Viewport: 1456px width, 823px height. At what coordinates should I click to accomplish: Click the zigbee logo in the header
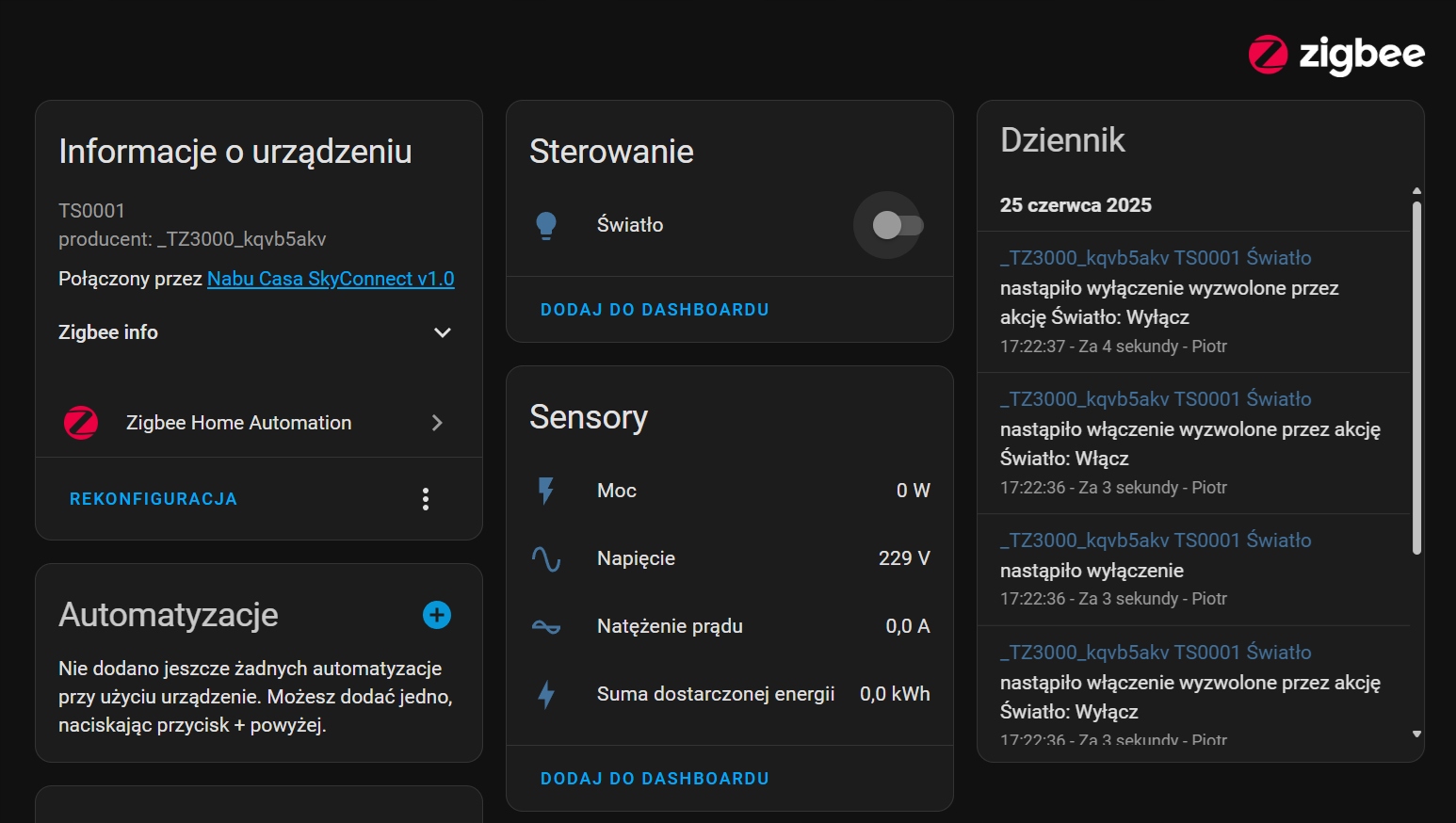(1335, 55)
